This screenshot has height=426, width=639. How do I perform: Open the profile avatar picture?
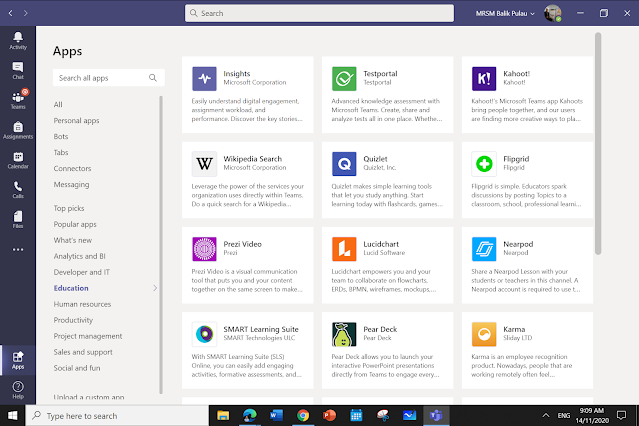coord(553,13)
